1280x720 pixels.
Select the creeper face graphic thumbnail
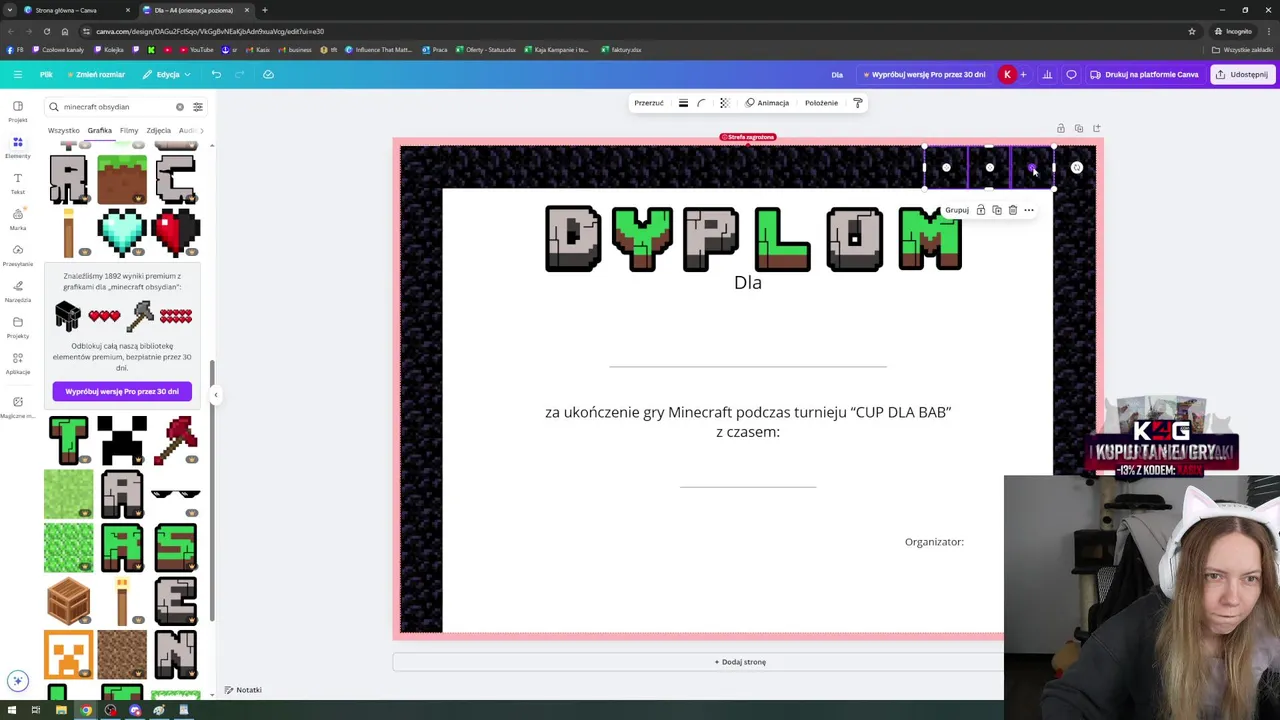(x=122, y=440)
